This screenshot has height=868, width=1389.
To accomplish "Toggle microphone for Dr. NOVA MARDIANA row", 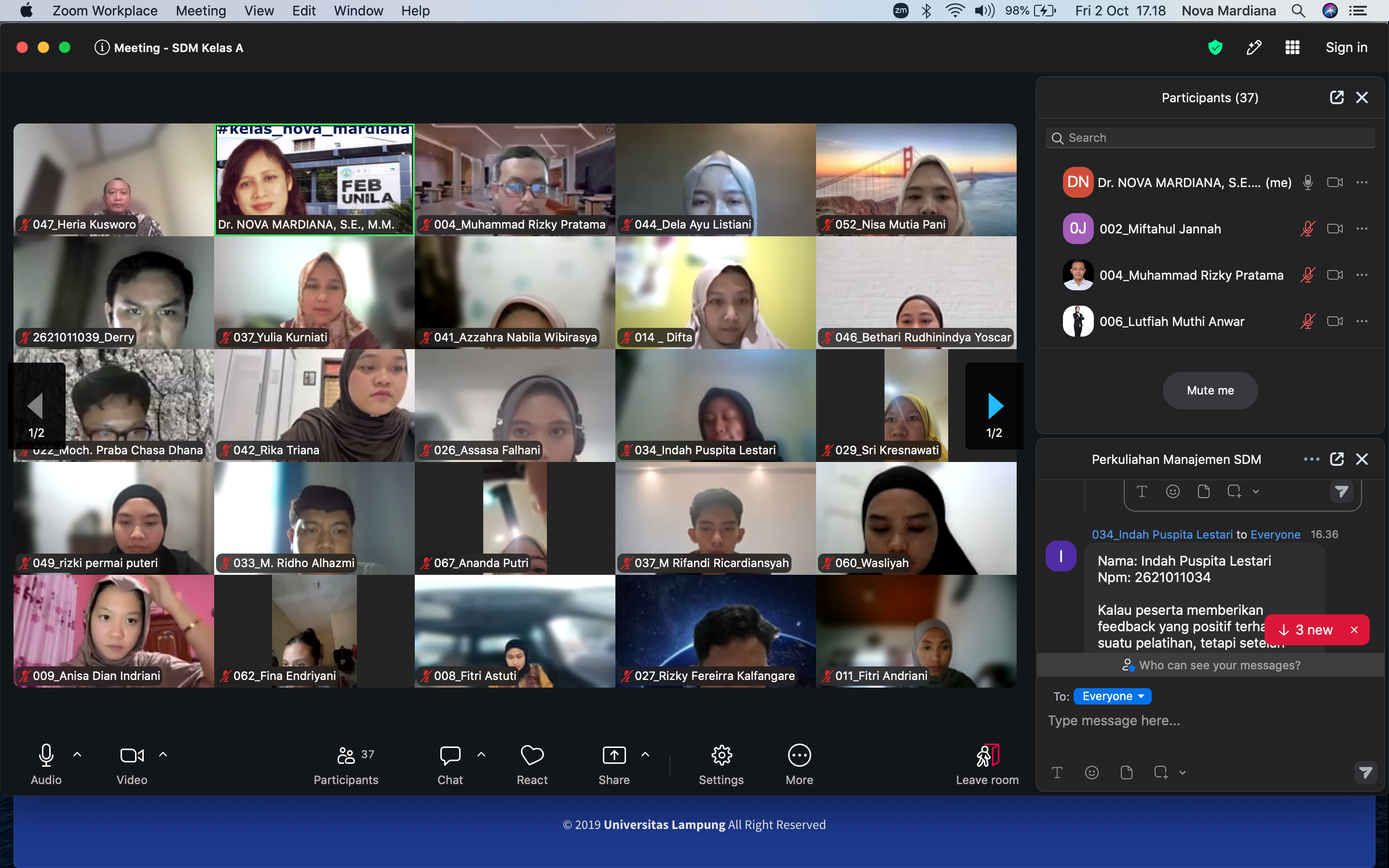I will point(1307,183).
